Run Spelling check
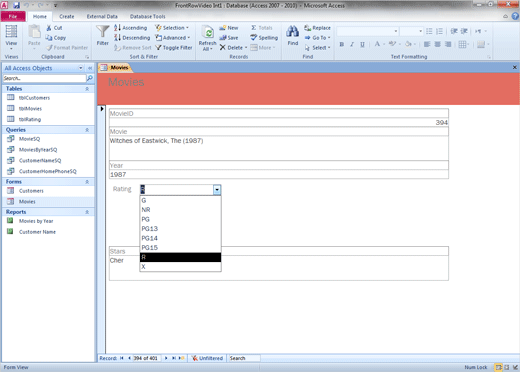The width and height of the screenshot is (520, 372). click(264, 38)
